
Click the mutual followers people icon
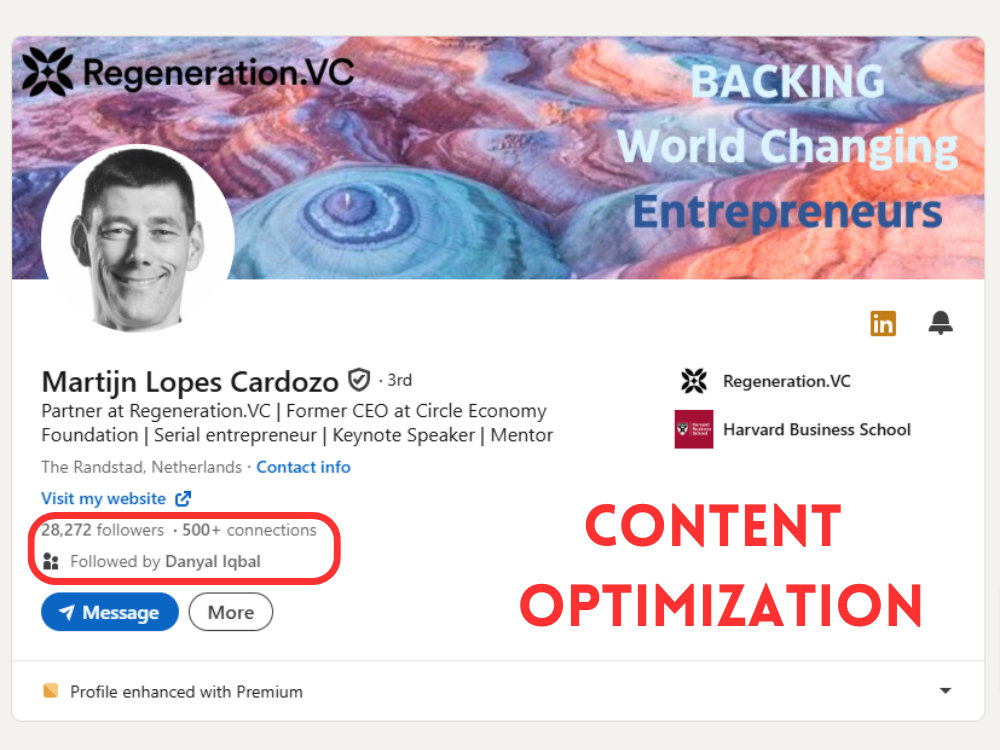coord(51,561)
